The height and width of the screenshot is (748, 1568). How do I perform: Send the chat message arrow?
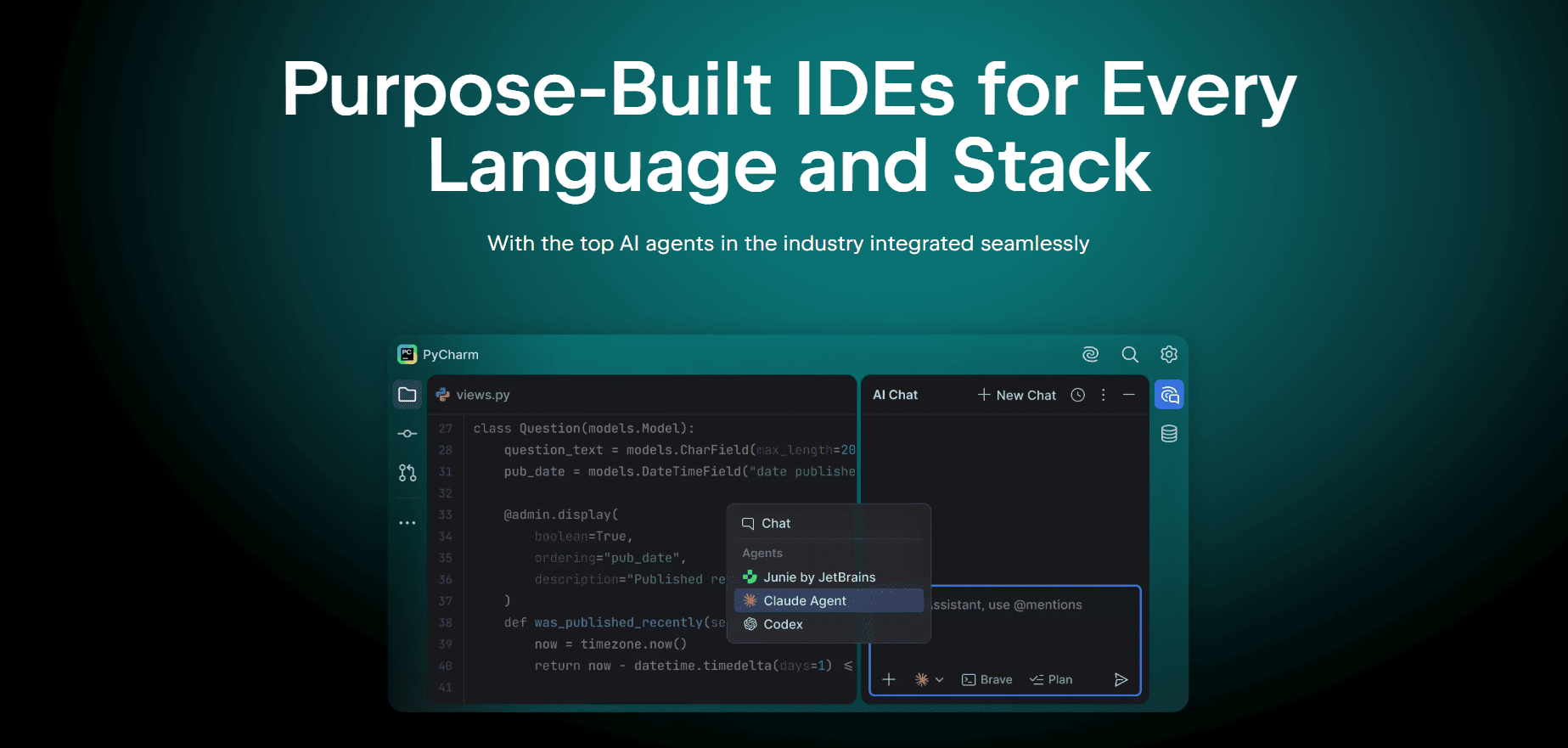coord(1121,679)
